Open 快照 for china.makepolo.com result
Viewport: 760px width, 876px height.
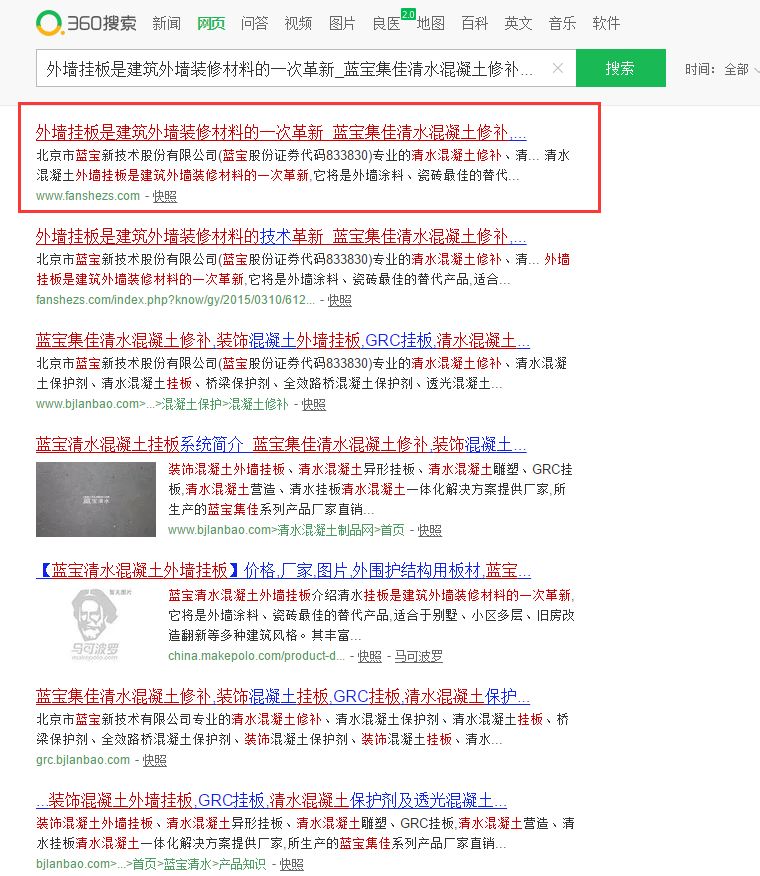click(x=370, y=656)
